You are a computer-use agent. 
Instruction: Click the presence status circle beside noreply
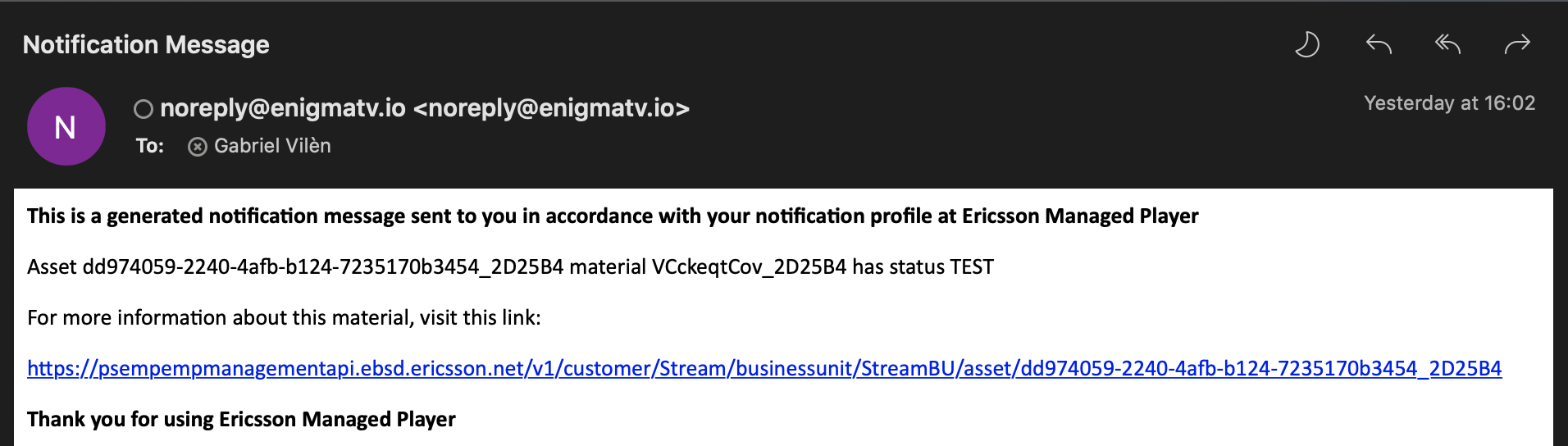(x=144, y=109)
